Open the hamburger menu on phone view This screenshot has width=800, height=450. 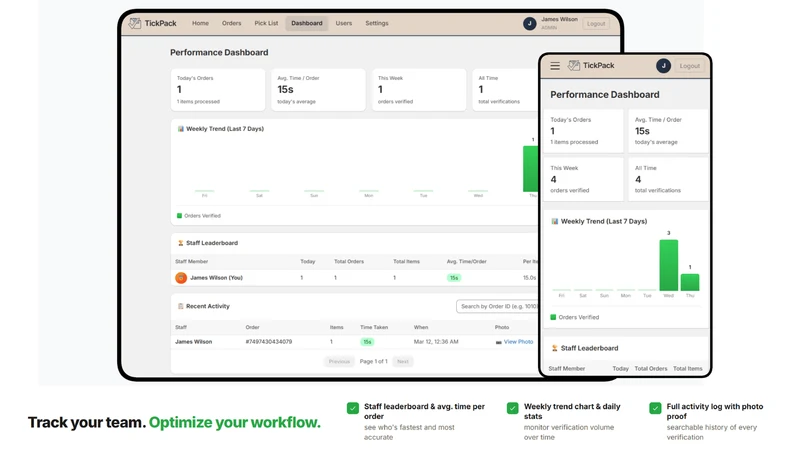(x=555, y=66)
